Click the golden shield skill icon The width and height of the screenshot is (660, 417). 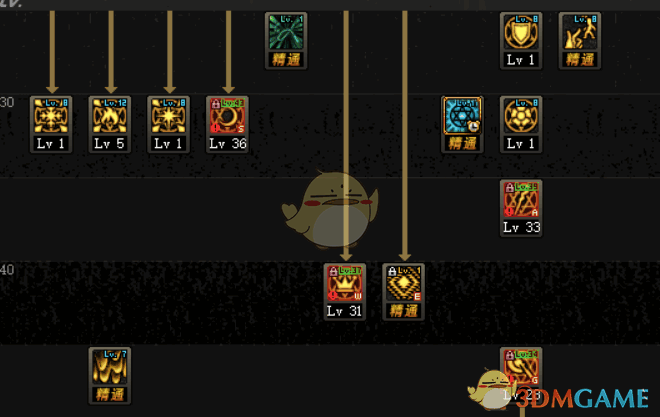(x=521, y=32)
